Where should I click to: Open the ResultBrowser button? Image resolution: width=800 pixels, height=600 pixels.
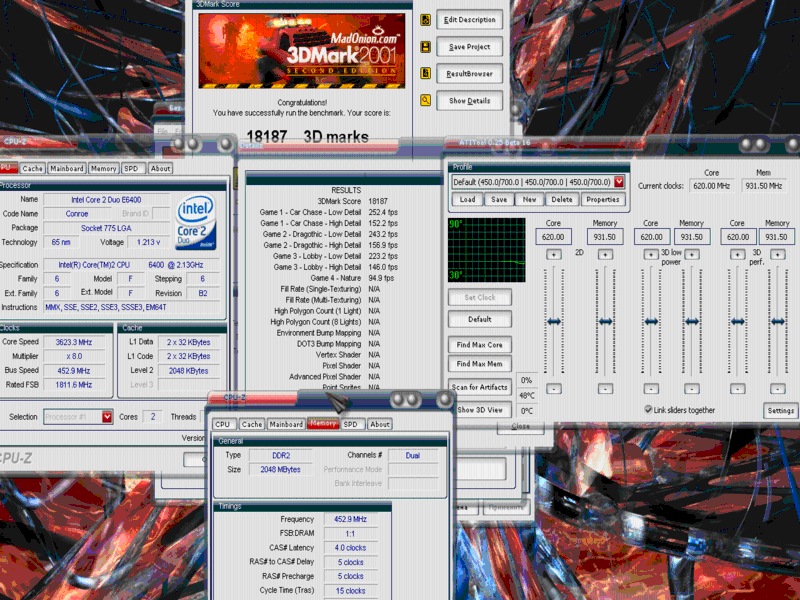pos(469,73)
